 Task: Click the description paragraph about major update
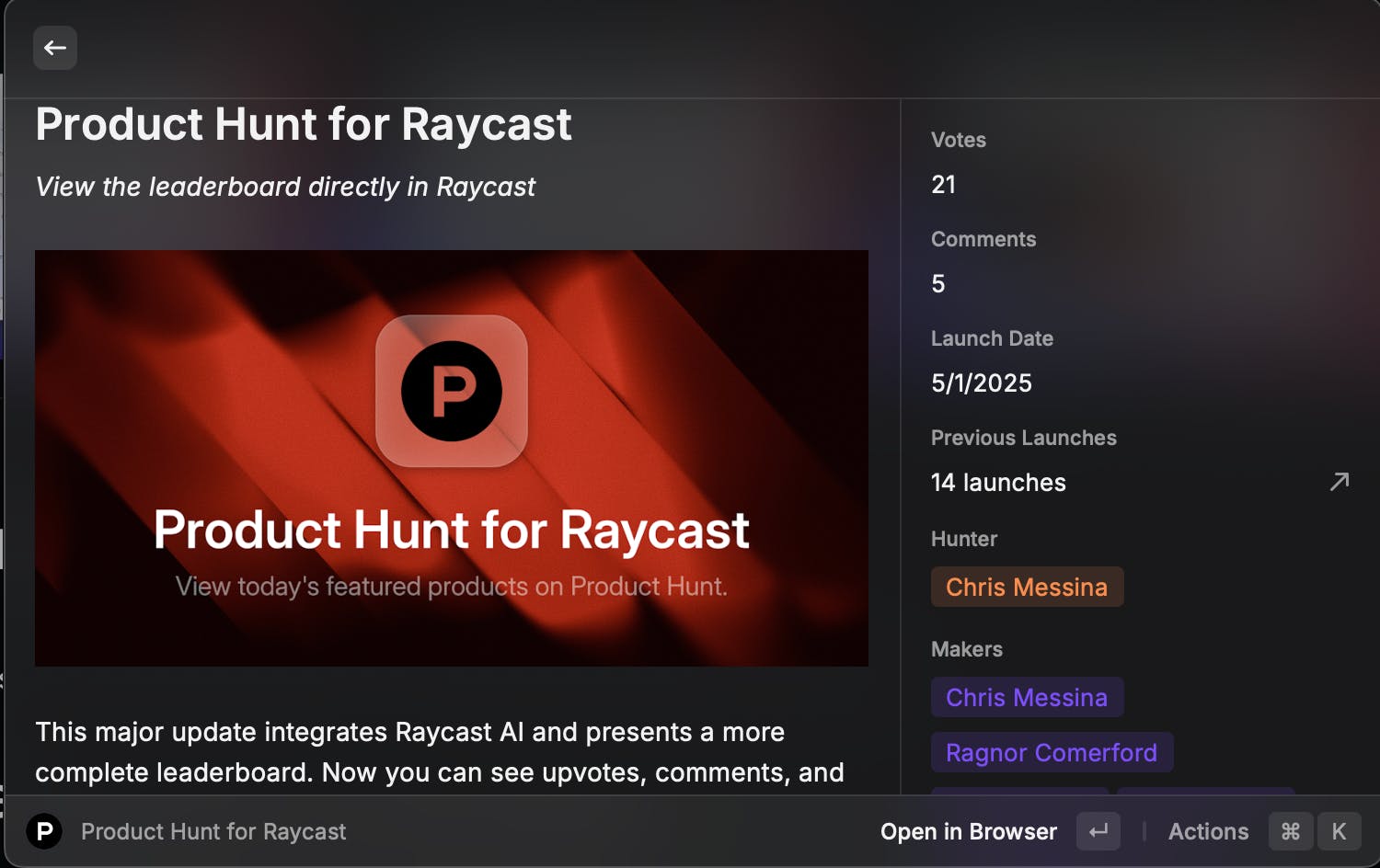coord(440,752)
